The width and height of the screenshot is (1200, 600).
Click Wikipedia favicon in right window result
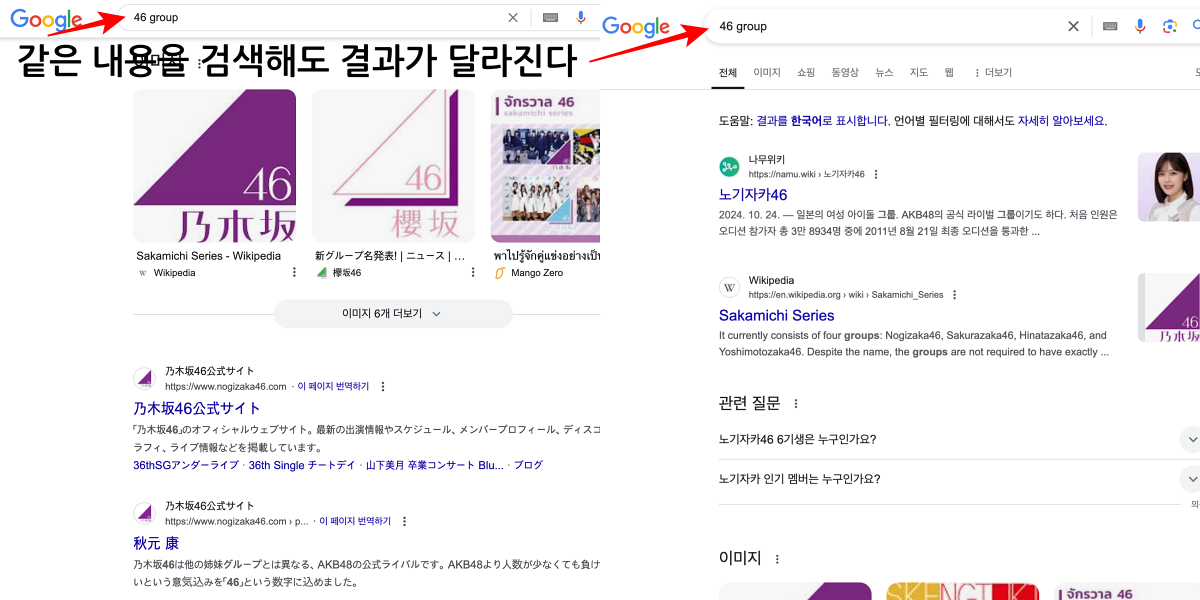tap(729, 287)
